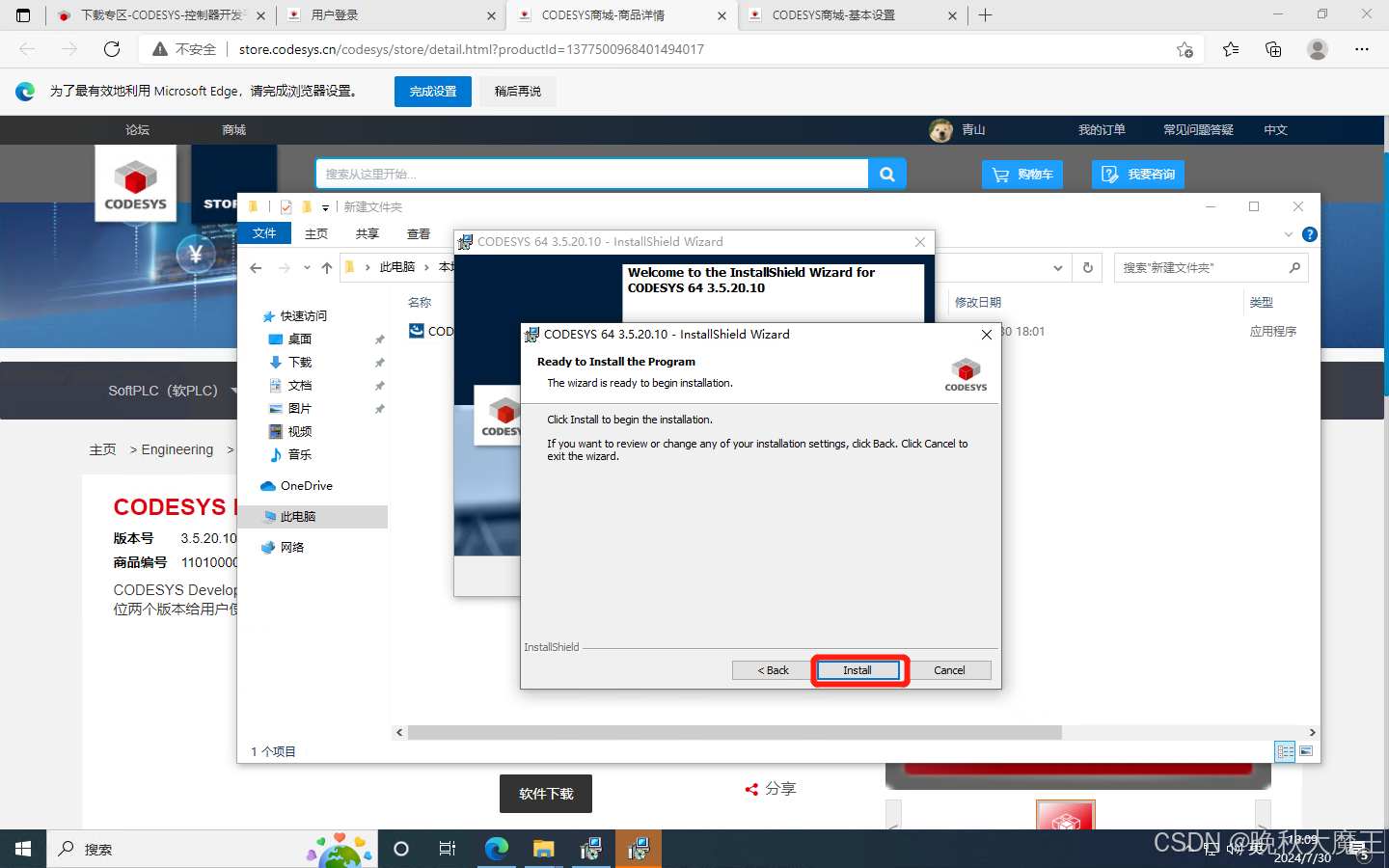The height and width of the screenshot is (868, 1389).
Task: Click the 分享 share icon
Action: [x=751, y=789]
